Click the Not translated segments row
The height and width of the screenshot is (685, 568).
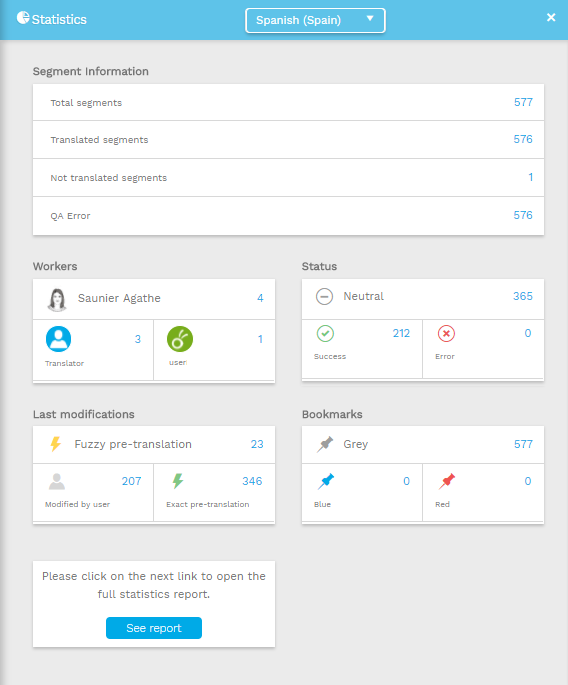[x=288, y=177]
